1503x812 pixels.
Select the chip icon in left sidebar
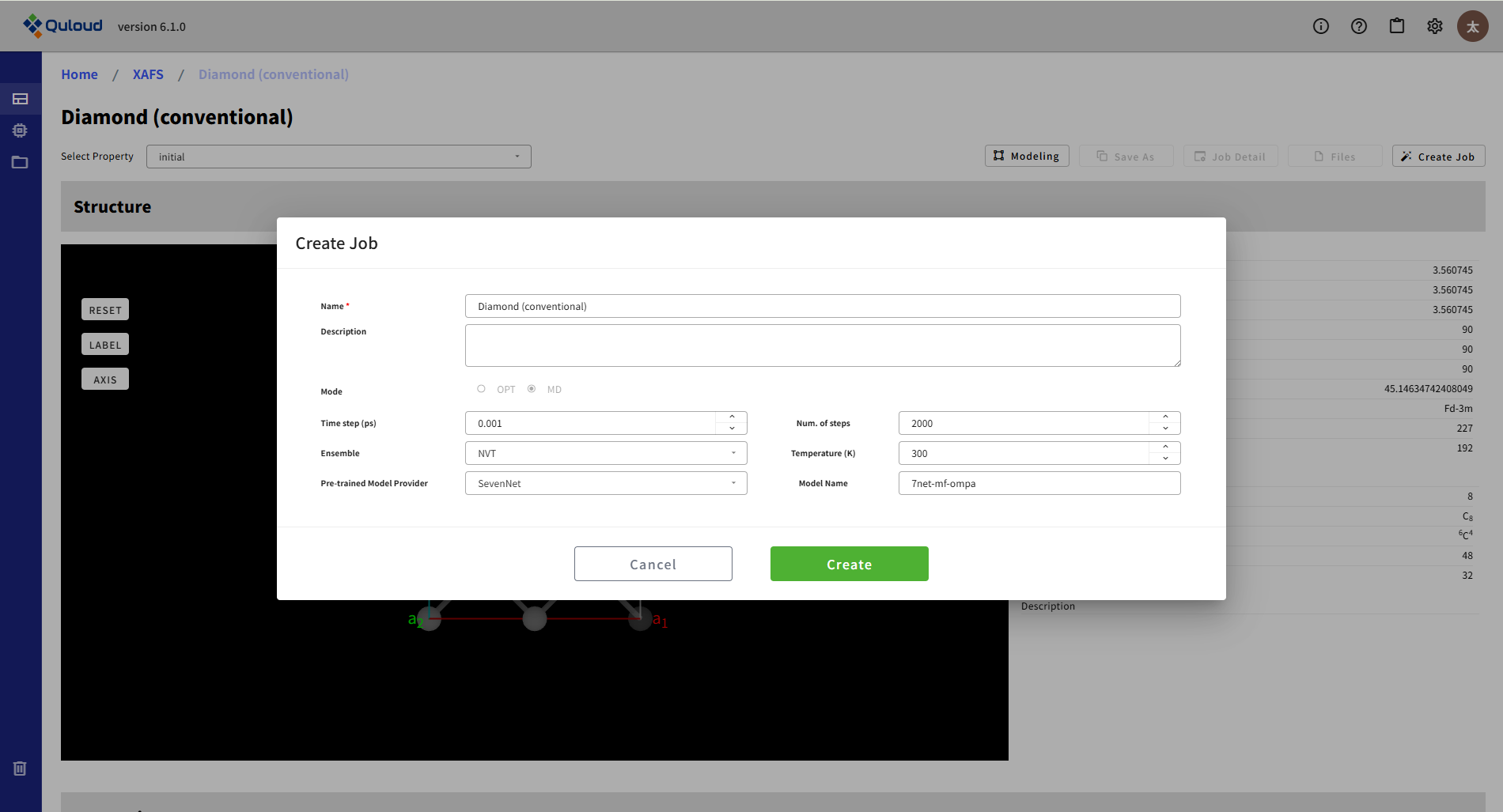pyautogui.click(x=20, y=130)
